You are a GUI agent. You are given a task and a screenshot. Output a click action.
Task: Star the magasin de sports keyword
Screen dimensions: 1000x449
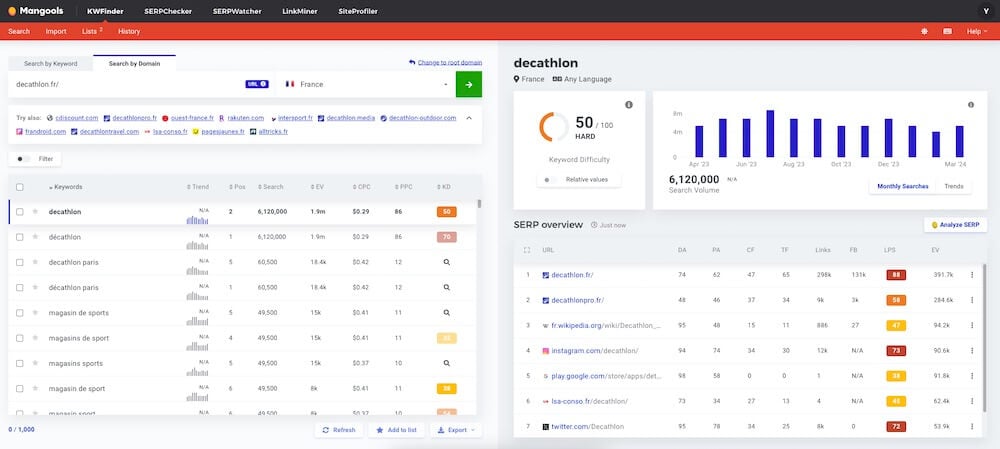pos(36,313)
